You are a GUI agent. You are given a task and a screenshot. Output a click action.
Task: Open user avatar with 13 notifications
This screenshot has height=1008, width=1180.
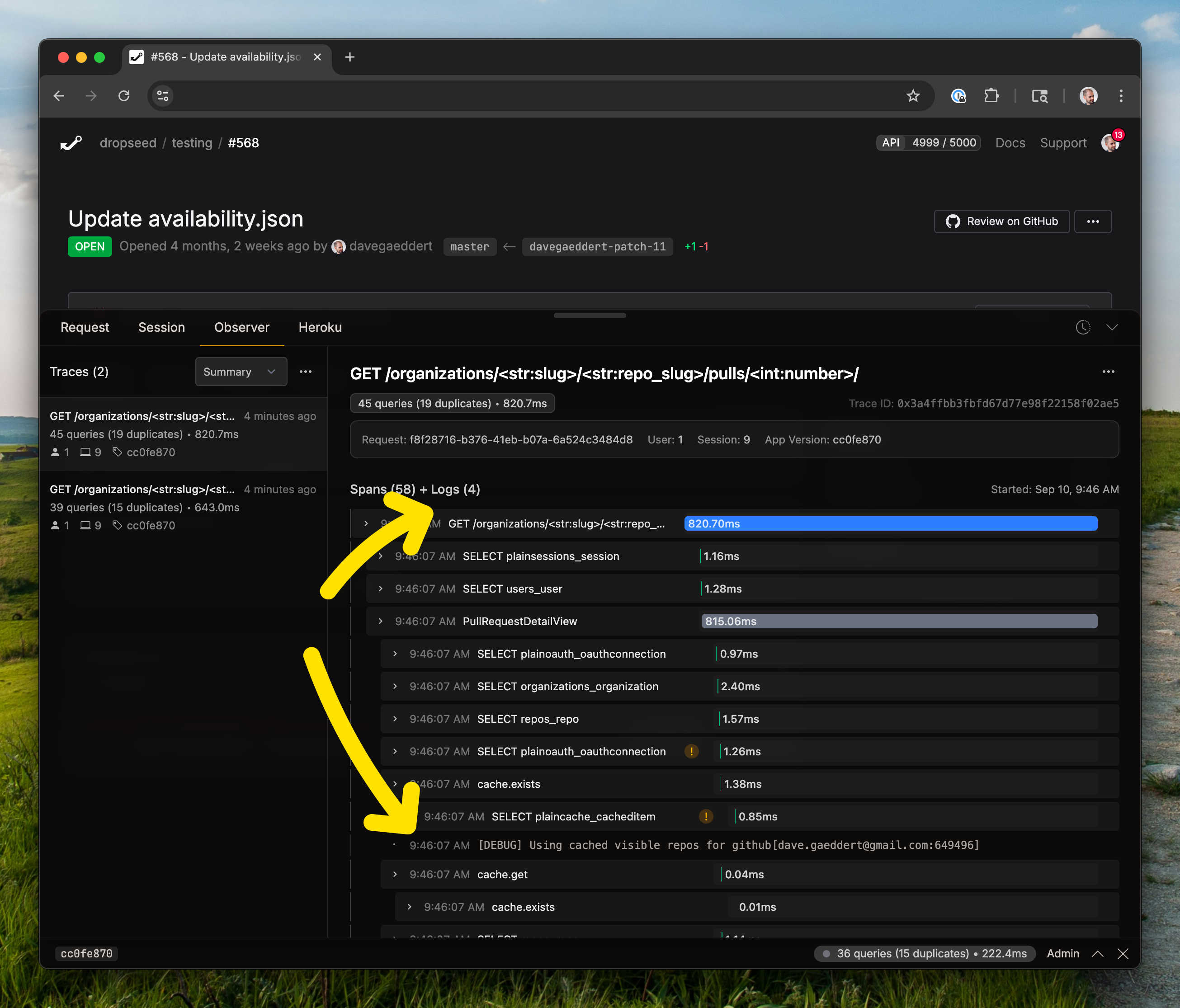pos(1110,142)
